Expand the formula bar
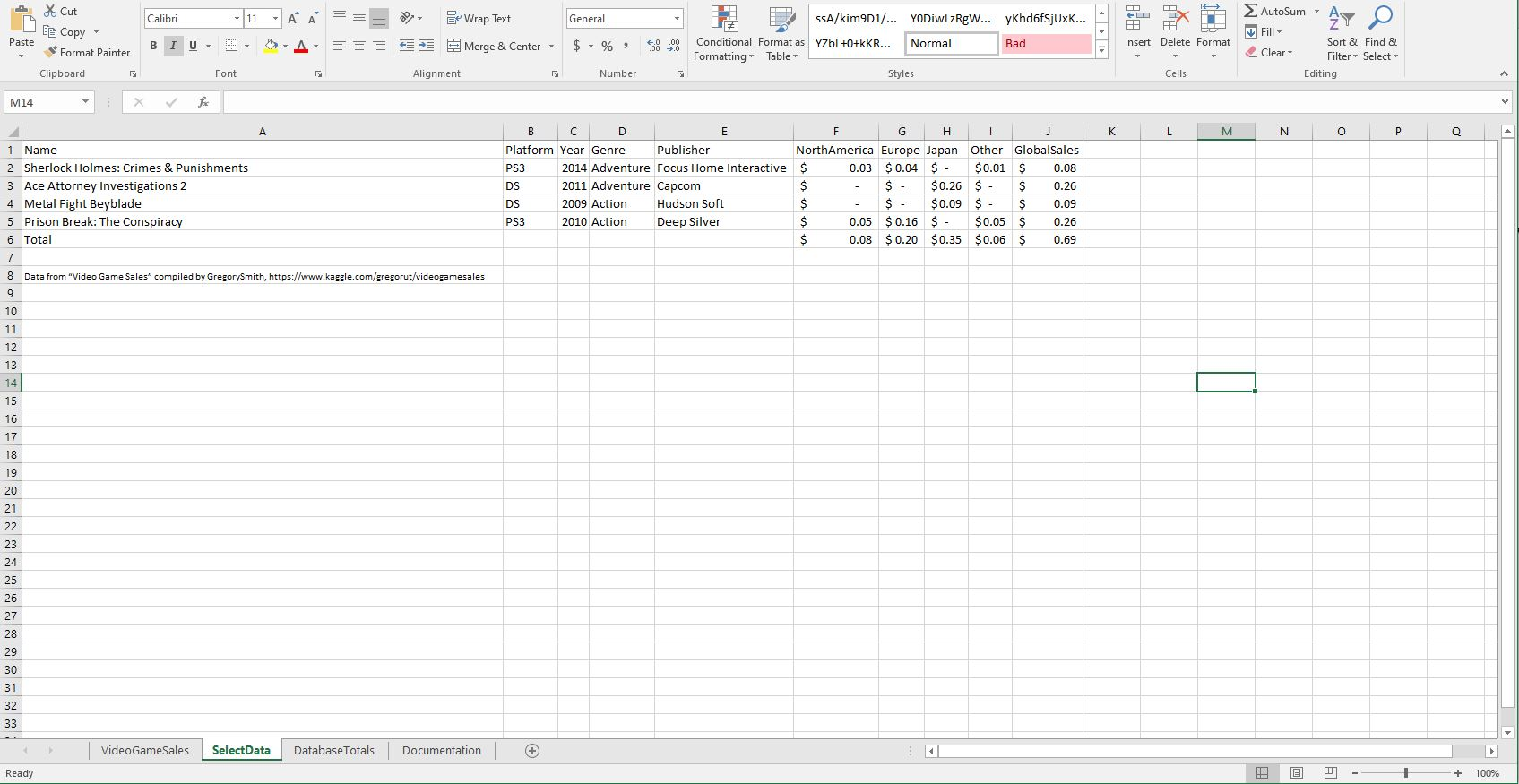Viewport: 1519px width, 784px height. pyautogui.click(x=1505, y=102)
